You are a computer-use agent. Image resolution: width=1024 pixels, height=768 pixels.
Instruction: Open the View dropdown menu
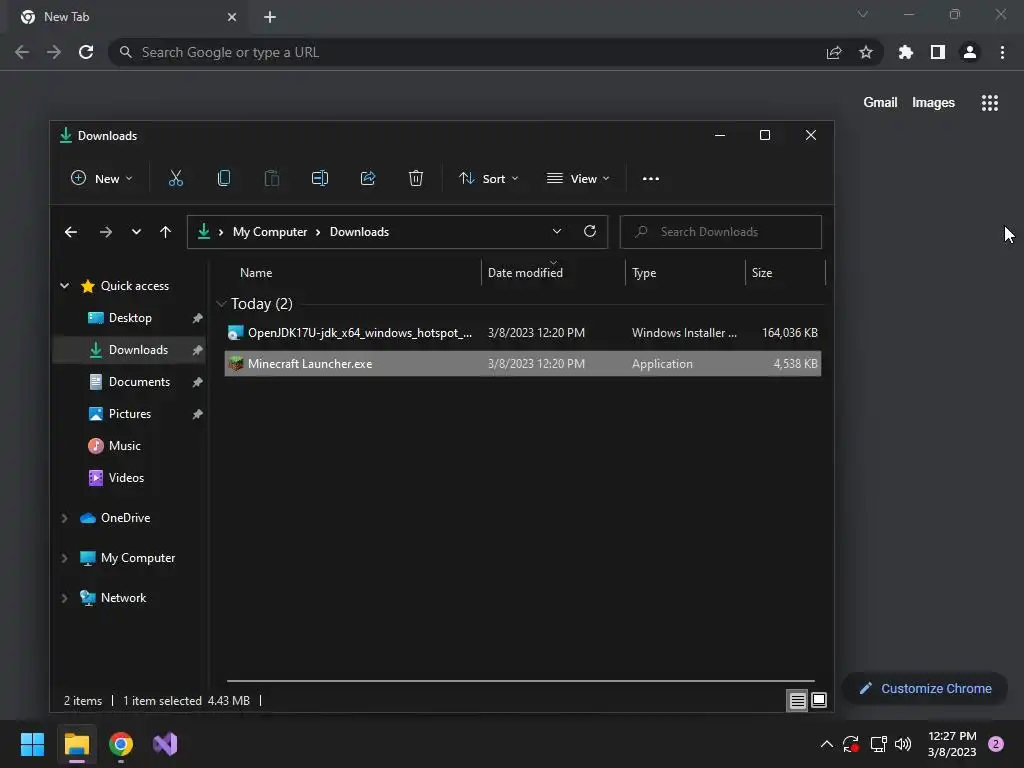[578, 178]
